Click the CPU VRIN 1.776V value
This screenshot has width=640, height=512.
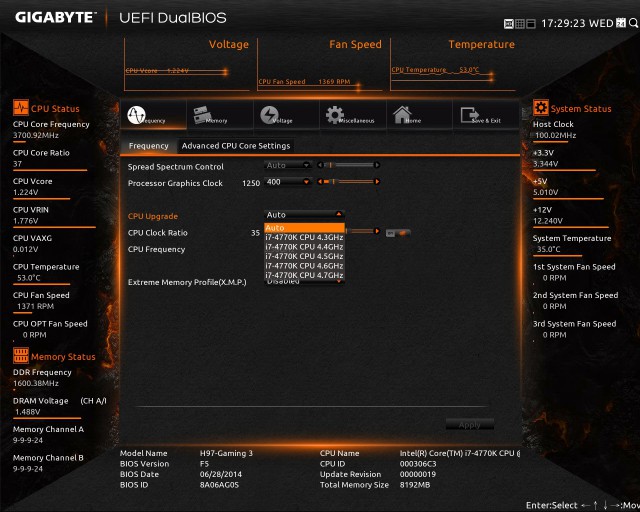tap(25, 220)
